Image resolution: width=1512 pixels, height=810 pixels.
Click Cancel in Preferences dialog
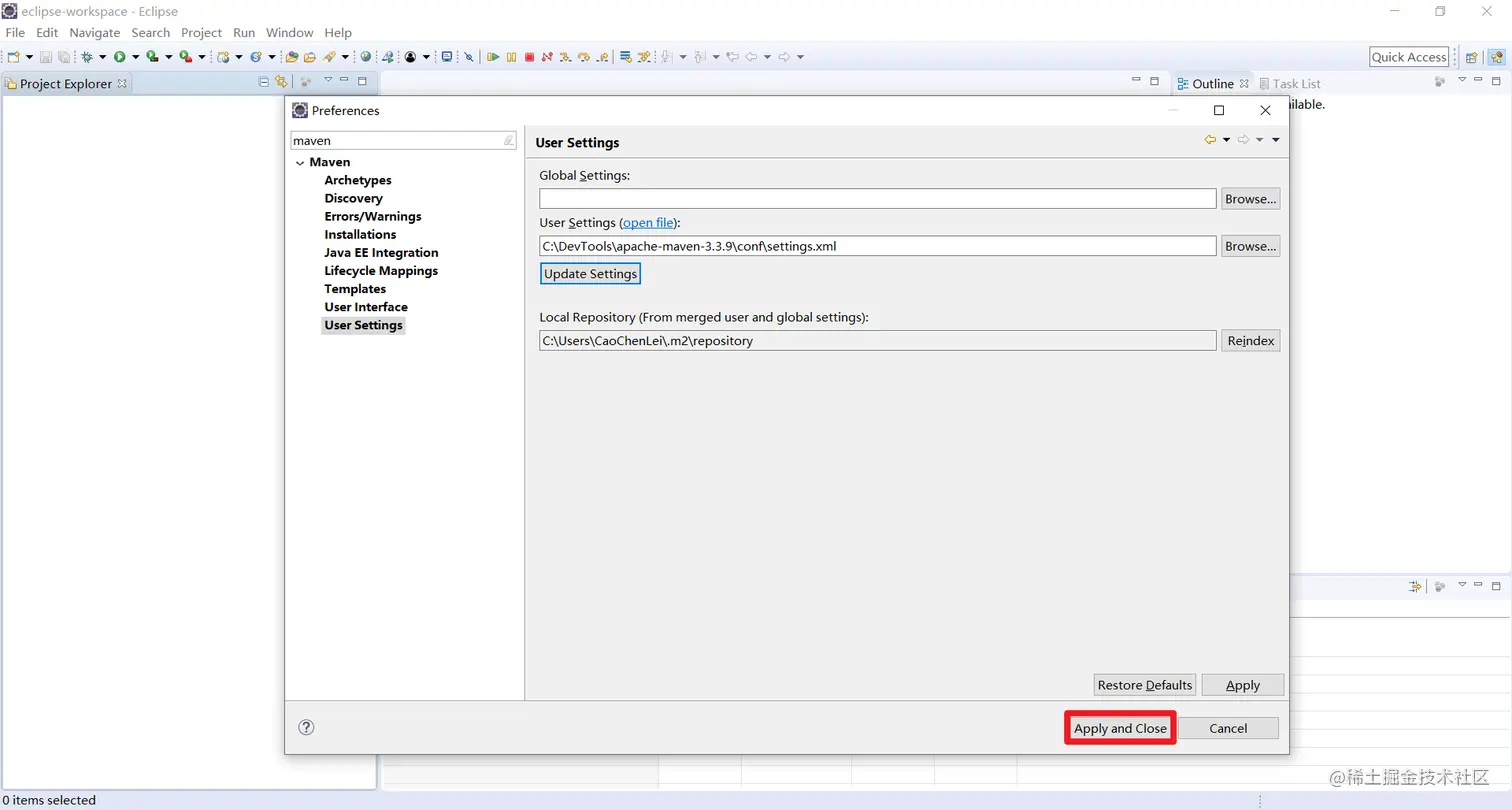(1228, 728)
